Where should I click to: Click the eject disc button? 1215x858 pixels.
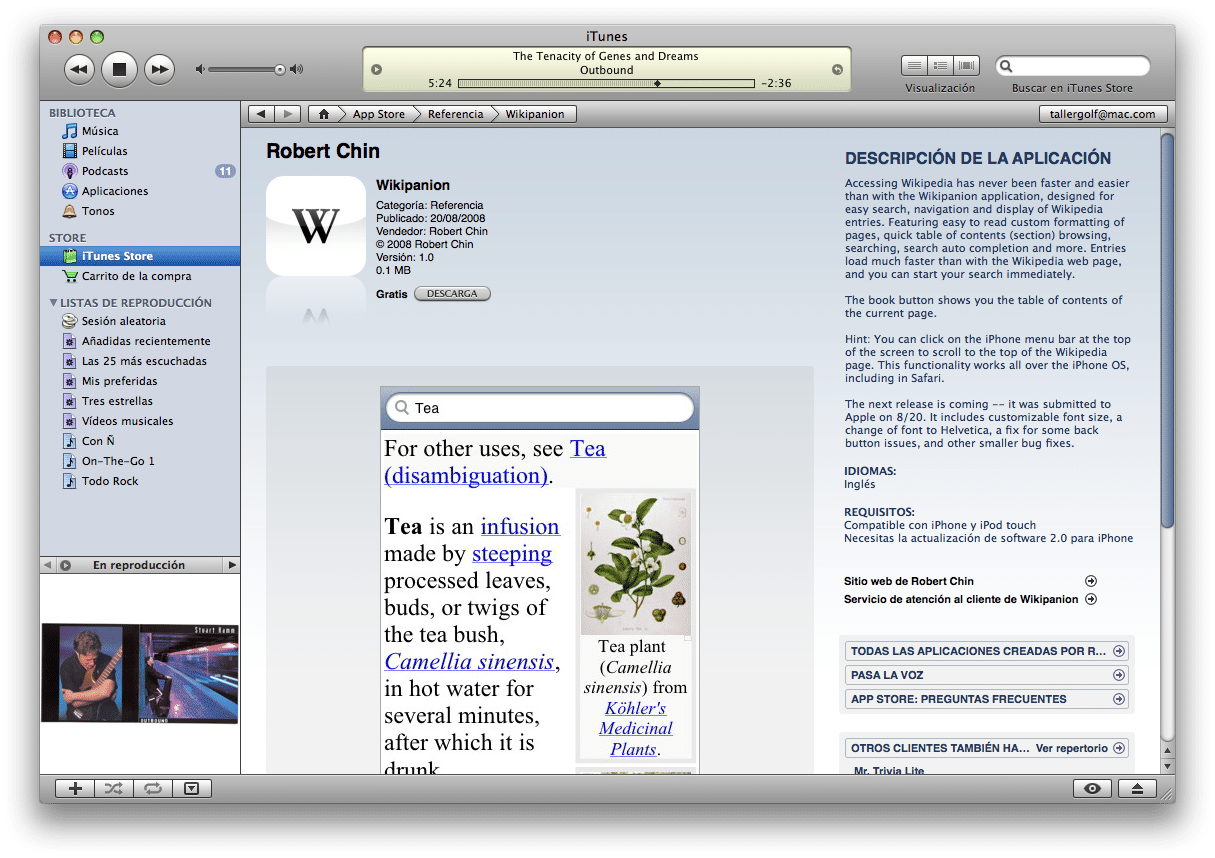[x=1137, y=788]
